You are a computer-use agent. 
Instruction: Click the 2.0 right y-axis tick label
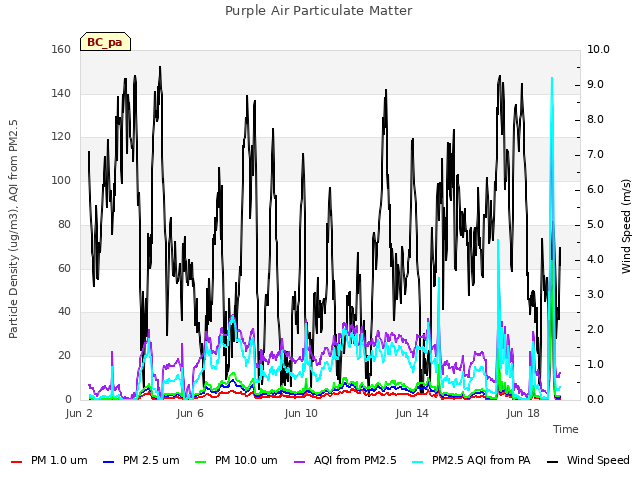(x=595, y=329)
